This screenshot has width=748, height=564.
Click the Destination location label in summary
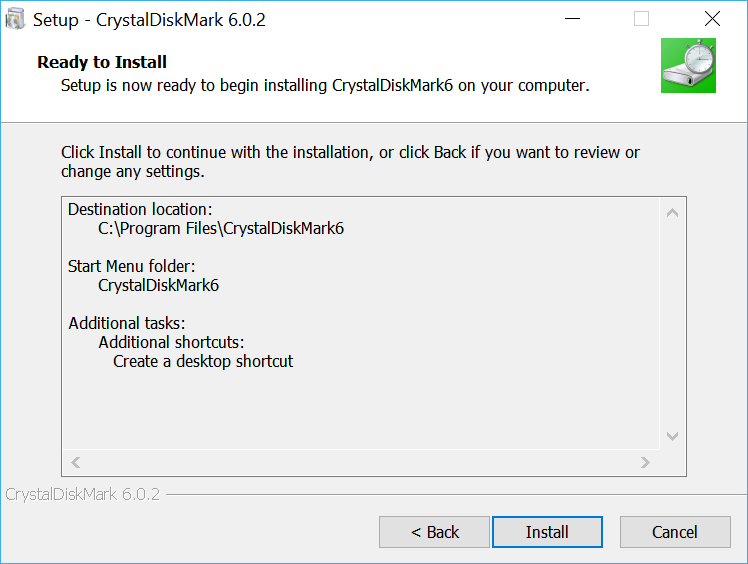pyautogui.click(x=140, y=209)
